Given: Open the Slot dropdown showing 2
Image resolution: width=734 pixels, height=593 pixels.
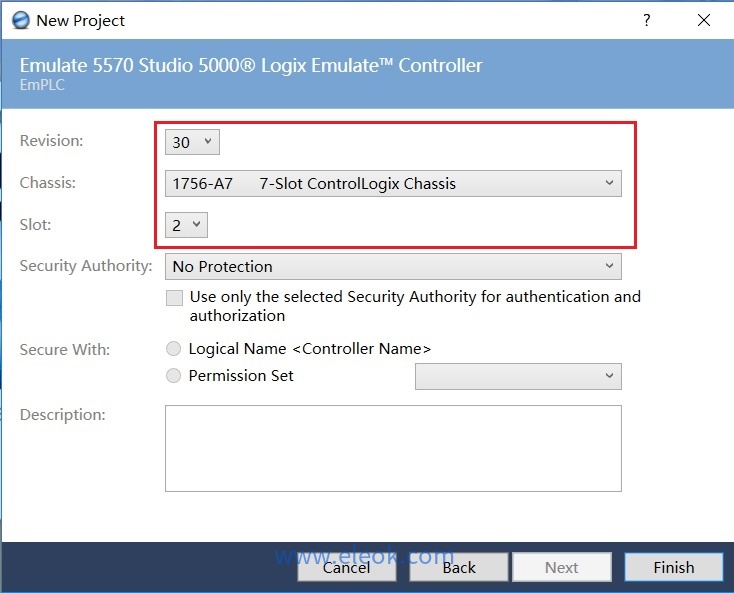Looking at the screenshot, I should point(187,225).
